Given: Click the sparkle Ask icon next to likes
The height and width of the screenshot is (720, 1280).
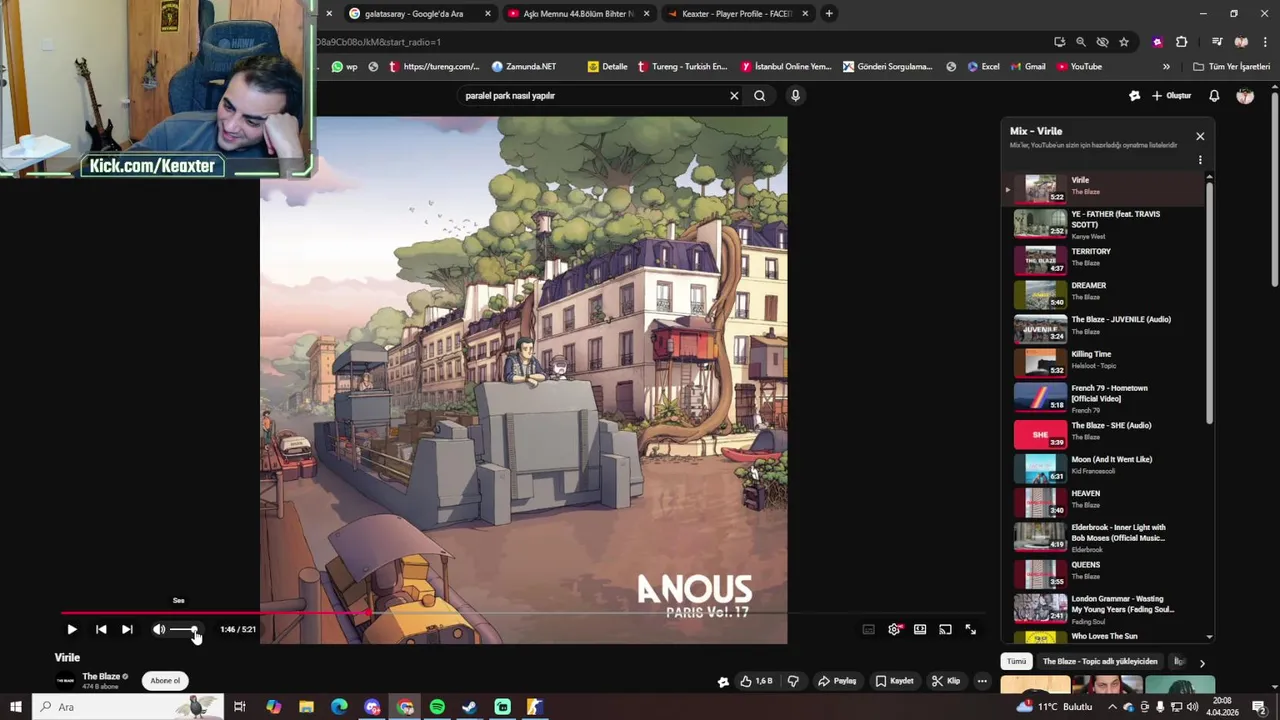Looking at the screenshot, I should (723, 681).
